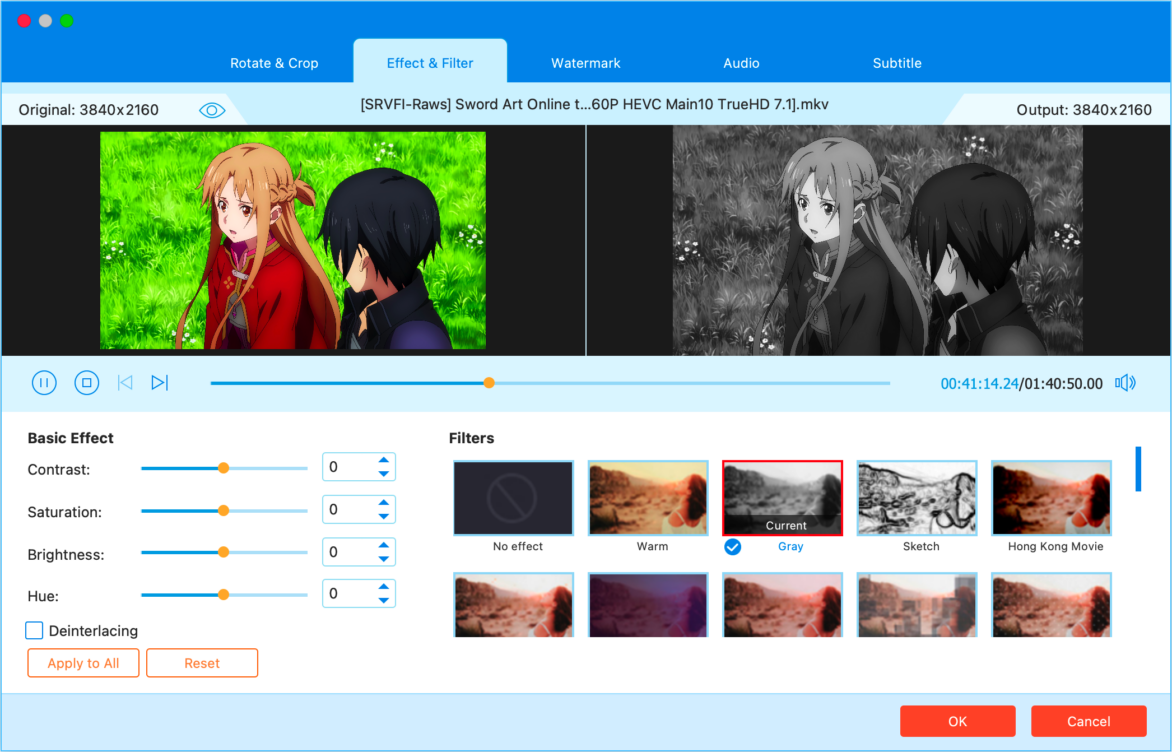Screen dimensions: 1172x752
Task: Reset the basic effect settings
Action: click(x=202, y=663)
